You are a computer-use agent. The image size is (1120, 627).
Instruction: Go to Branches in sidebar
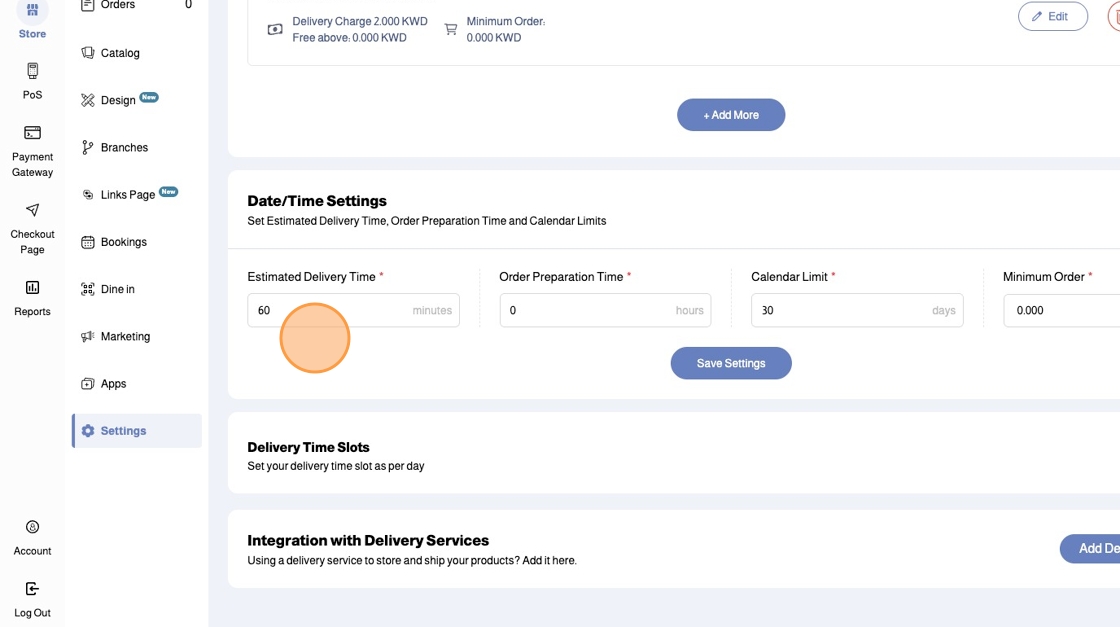(x=124, y=147)
